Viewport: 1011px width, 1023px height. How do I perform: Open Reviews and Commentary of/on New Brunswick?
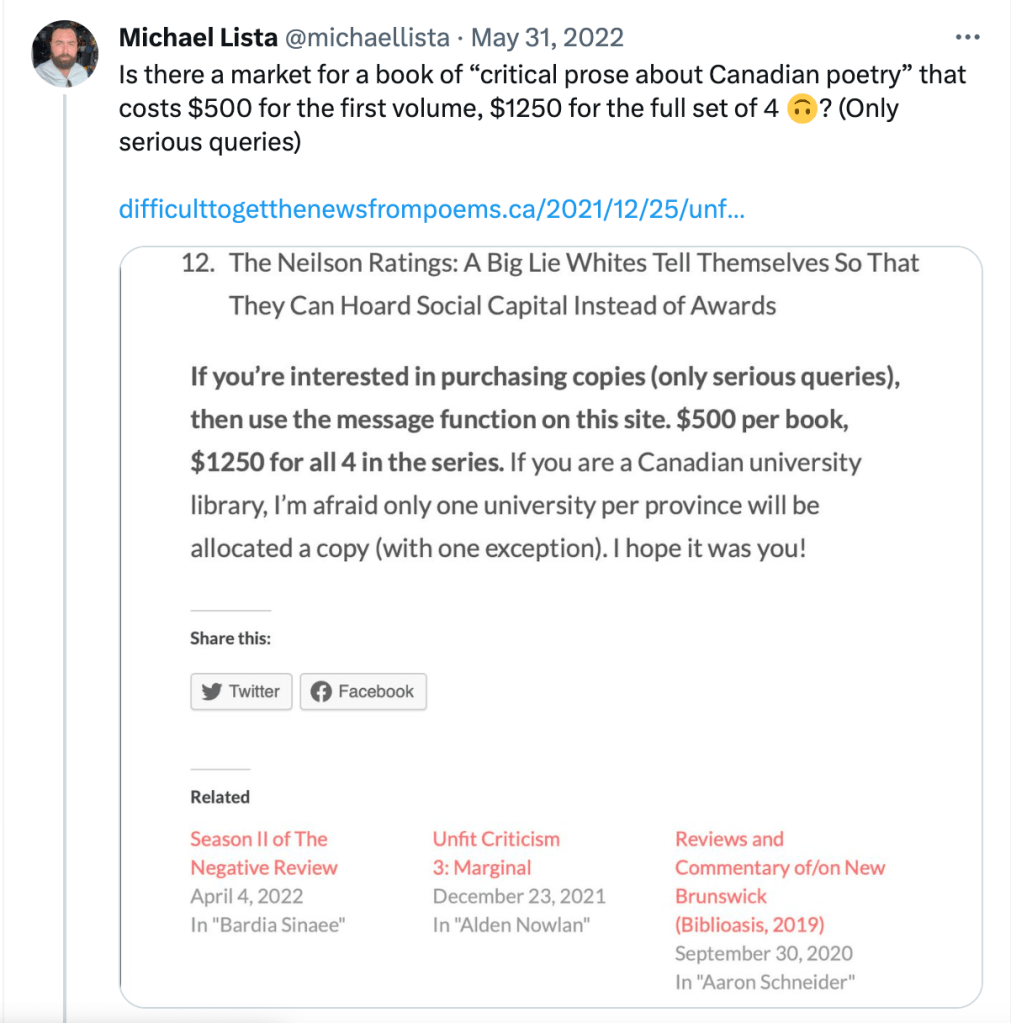point(780,881)
